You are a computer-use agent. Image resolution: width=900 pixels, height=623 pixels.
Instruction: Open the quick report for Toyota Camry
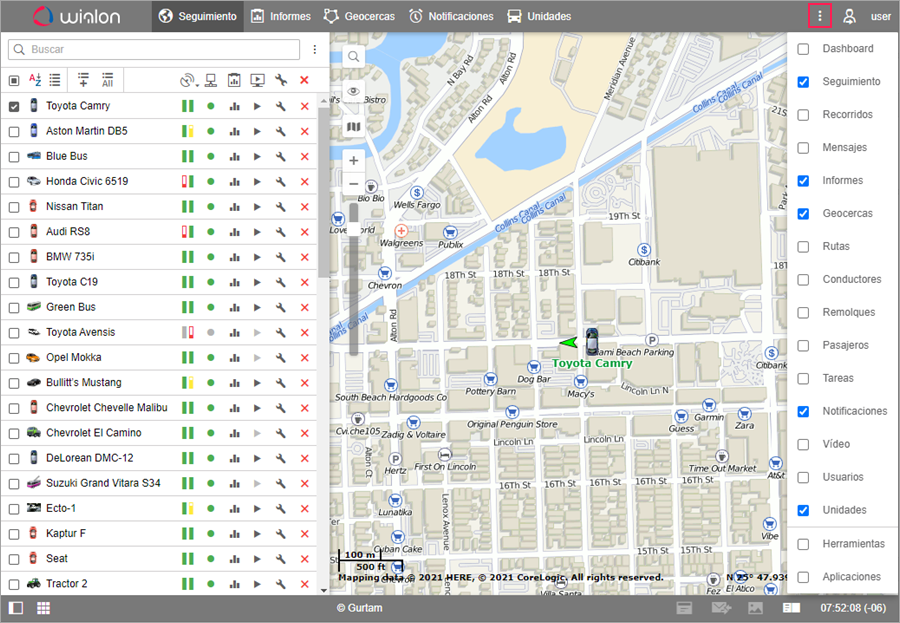click(x=234, y=106)
